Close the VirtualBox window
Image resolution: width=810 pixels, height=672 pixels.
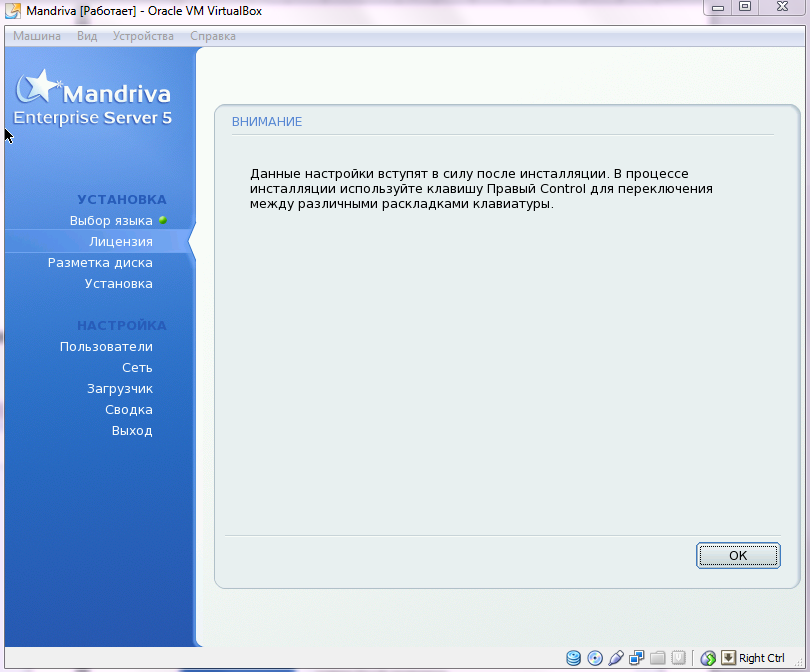click(x=782, y=7)
